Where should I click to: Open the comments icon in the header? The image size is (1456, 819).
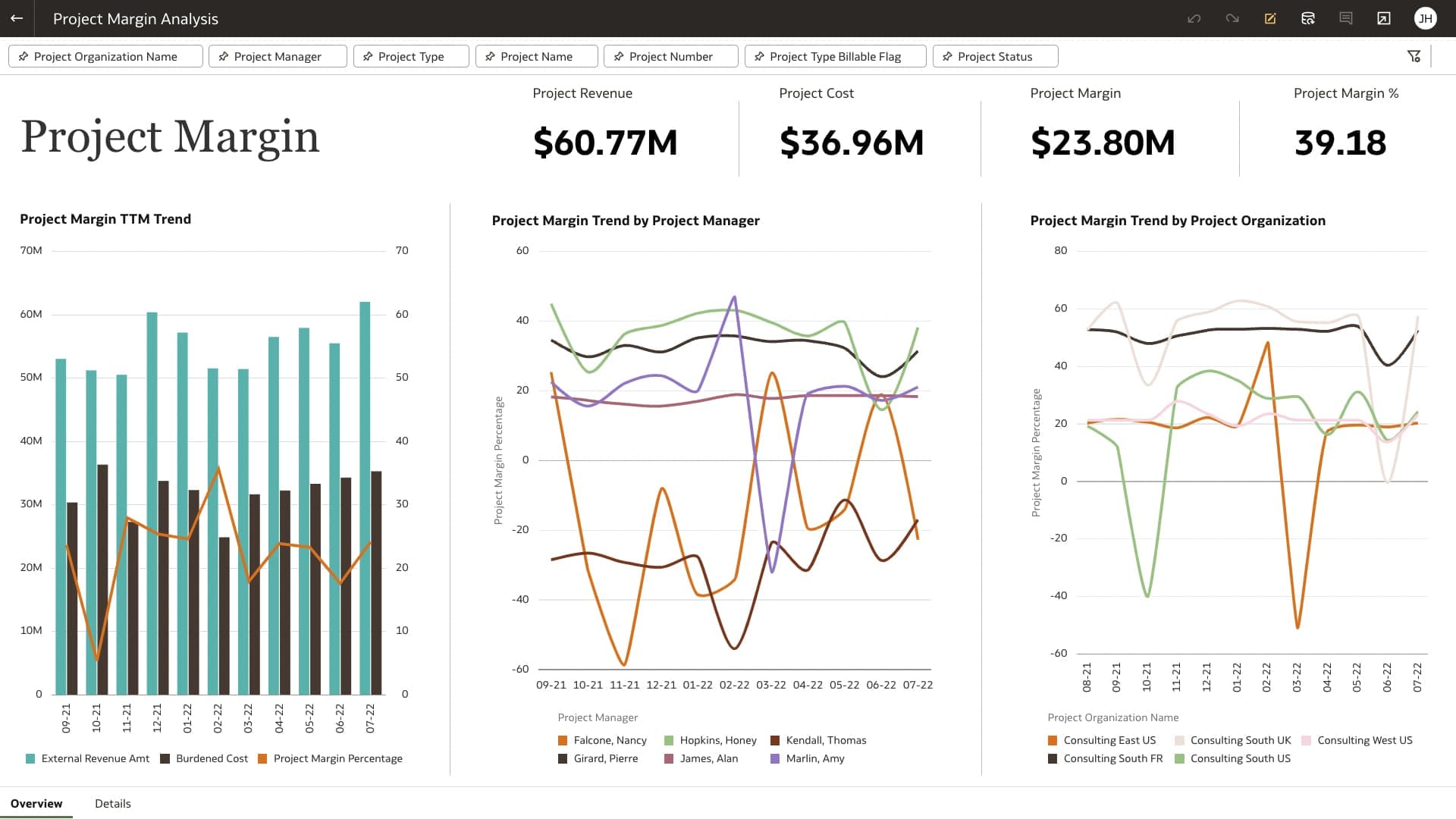[x=1346, y=19]
